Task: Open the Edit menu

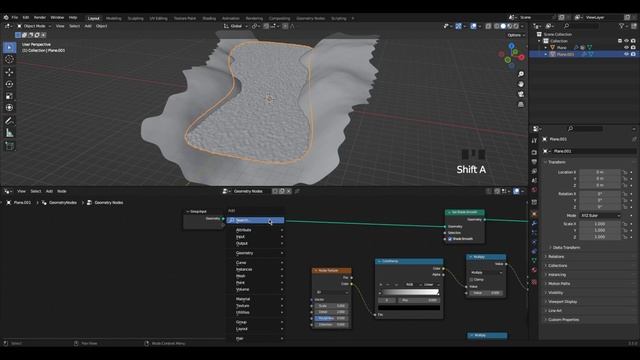Action: click(26, 18)
